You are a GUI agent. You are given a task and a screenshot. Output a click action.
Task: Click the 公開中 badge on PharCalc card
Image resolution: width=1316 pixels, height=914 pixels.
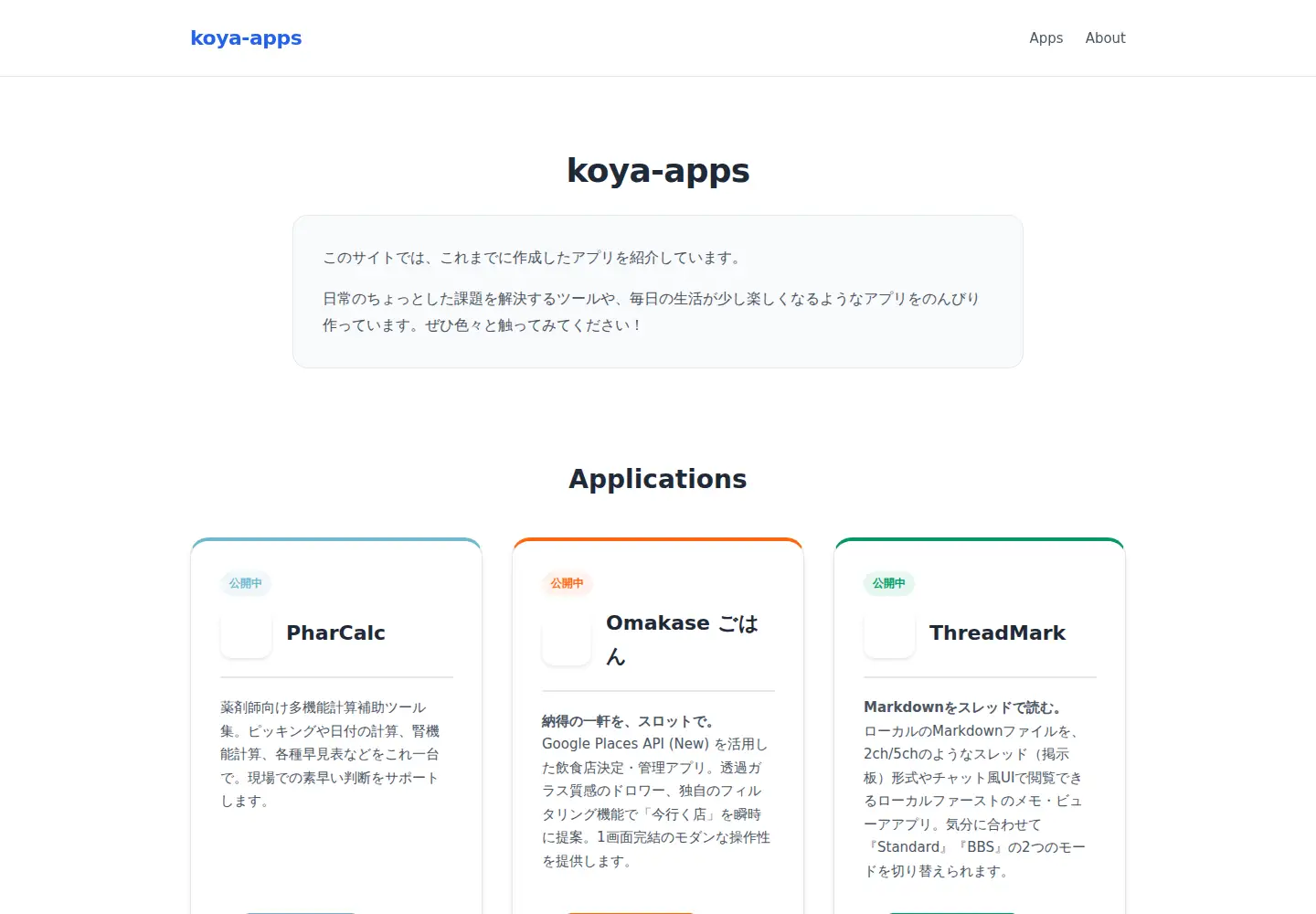point(246,583)
